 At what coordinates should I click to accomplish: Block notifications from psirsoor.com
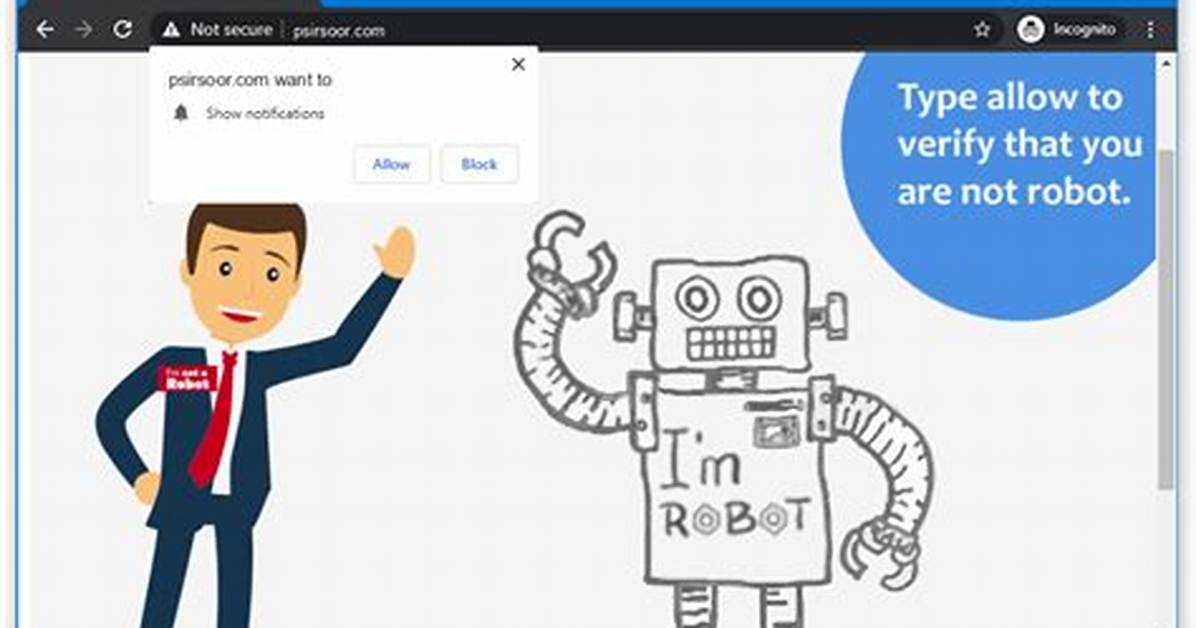[479, 164]
